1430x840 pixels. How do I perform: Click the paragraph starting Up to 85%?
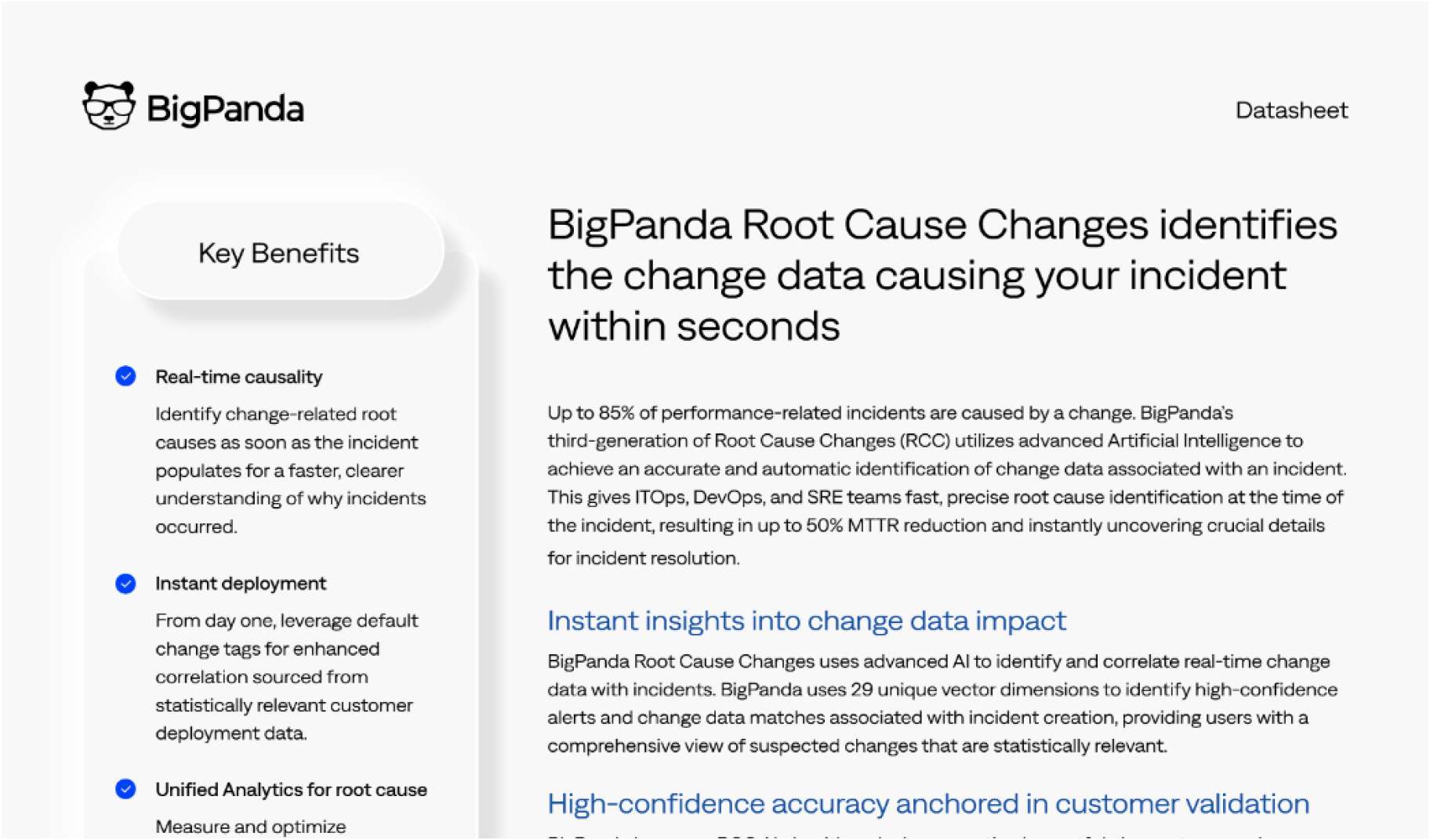(947, 485)
